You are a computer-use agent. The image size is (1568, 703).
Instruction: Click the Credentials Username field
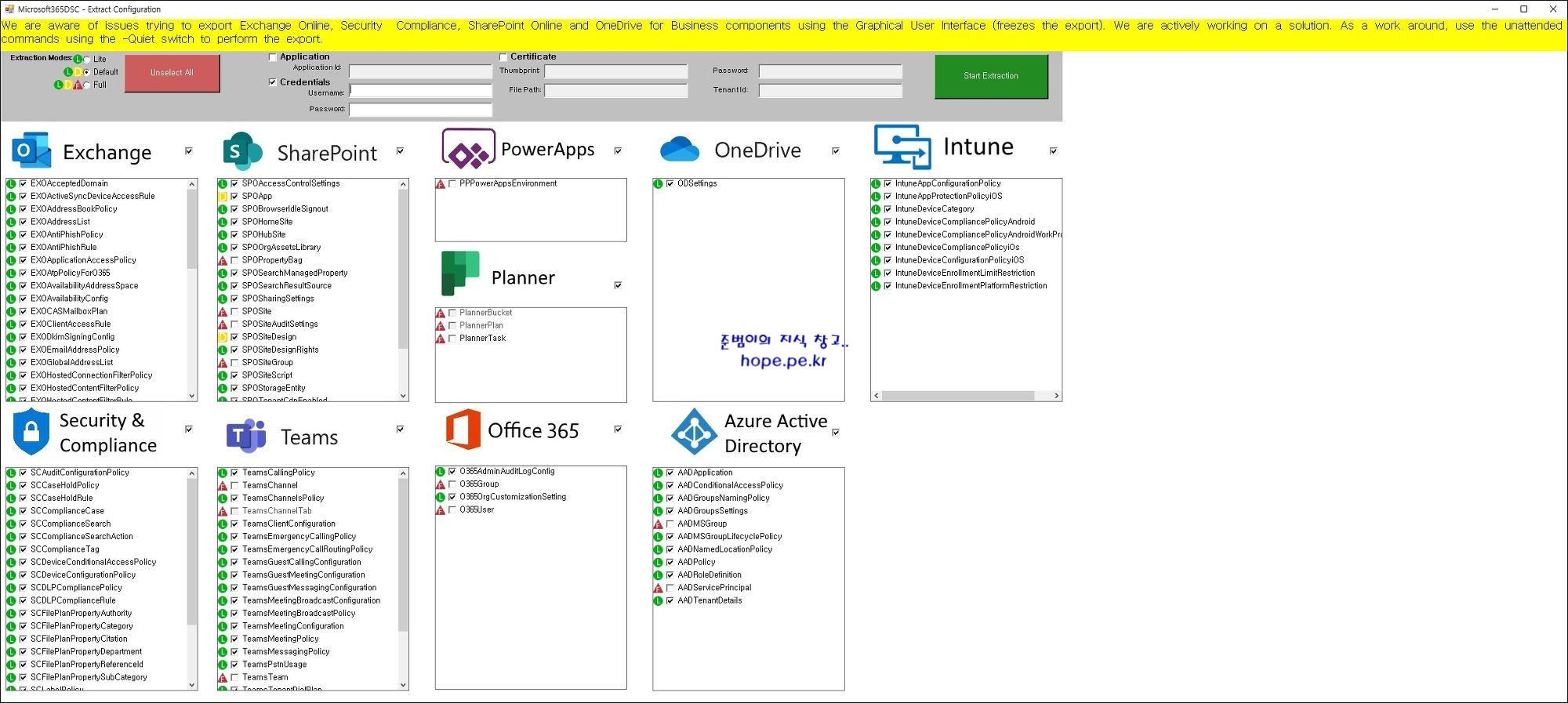420,90
